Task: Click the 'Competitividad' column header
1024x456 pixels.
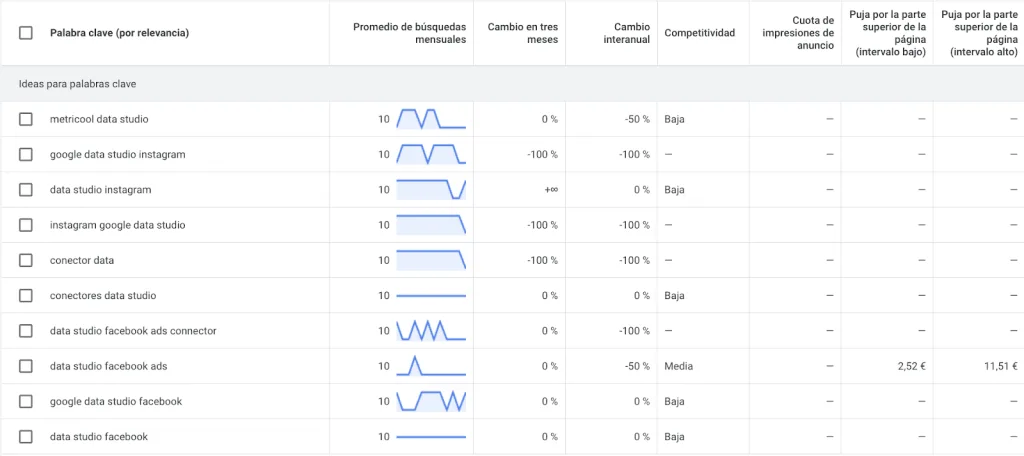Action: pos(699,33)
